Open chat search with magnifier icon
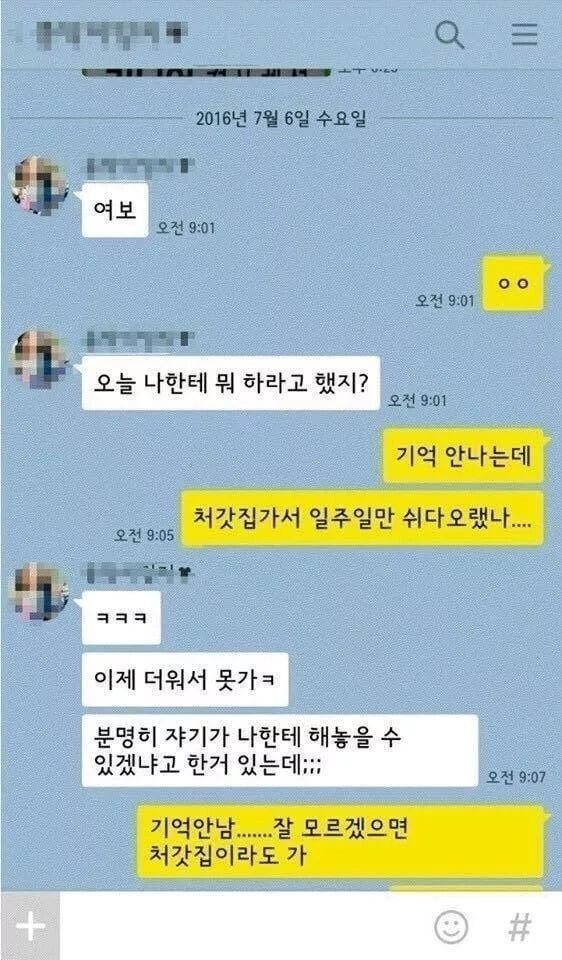 tap(449, 35)
